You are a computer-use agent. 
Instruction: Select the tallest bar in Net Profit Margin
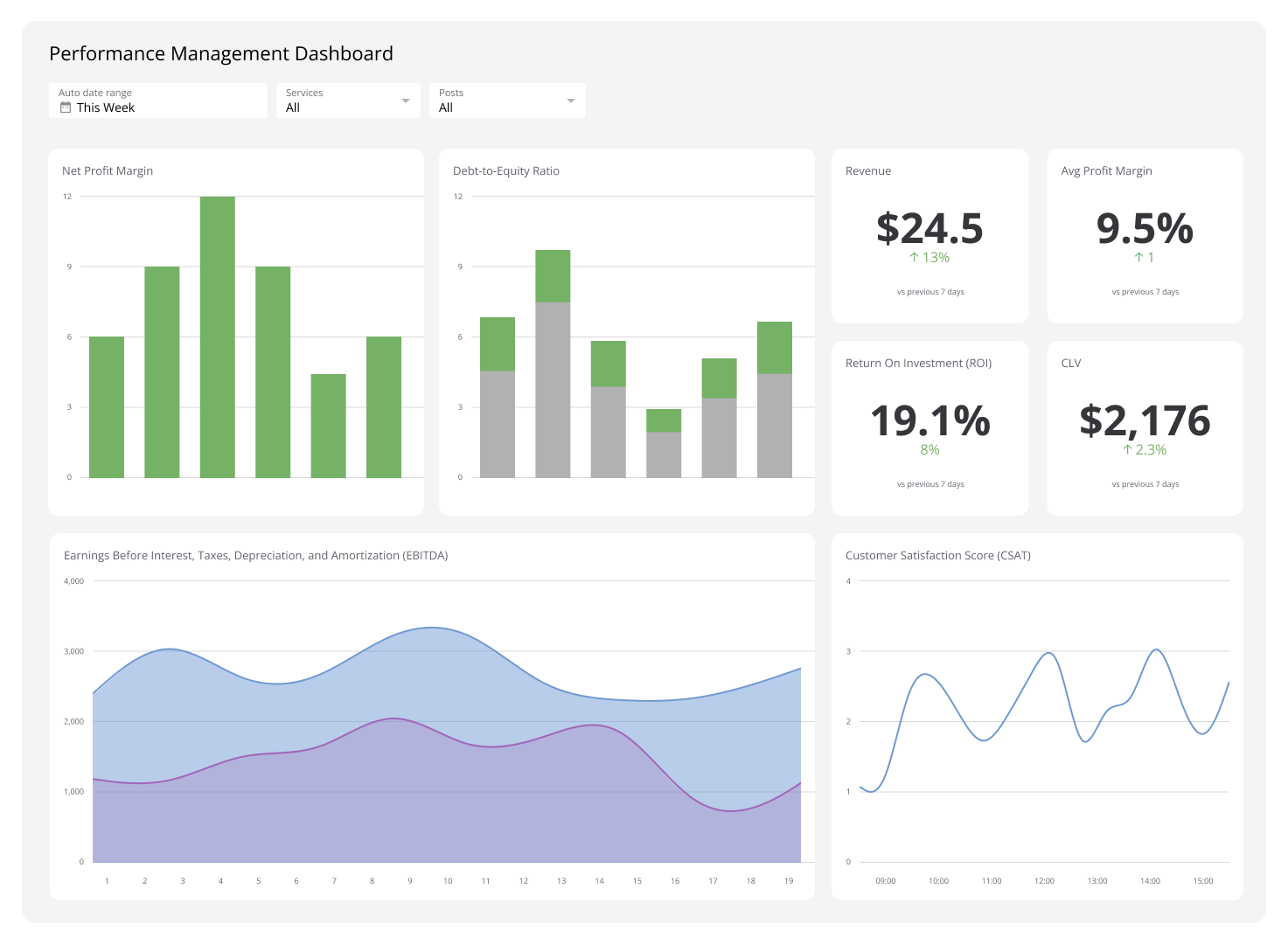[x=217, y=337]
